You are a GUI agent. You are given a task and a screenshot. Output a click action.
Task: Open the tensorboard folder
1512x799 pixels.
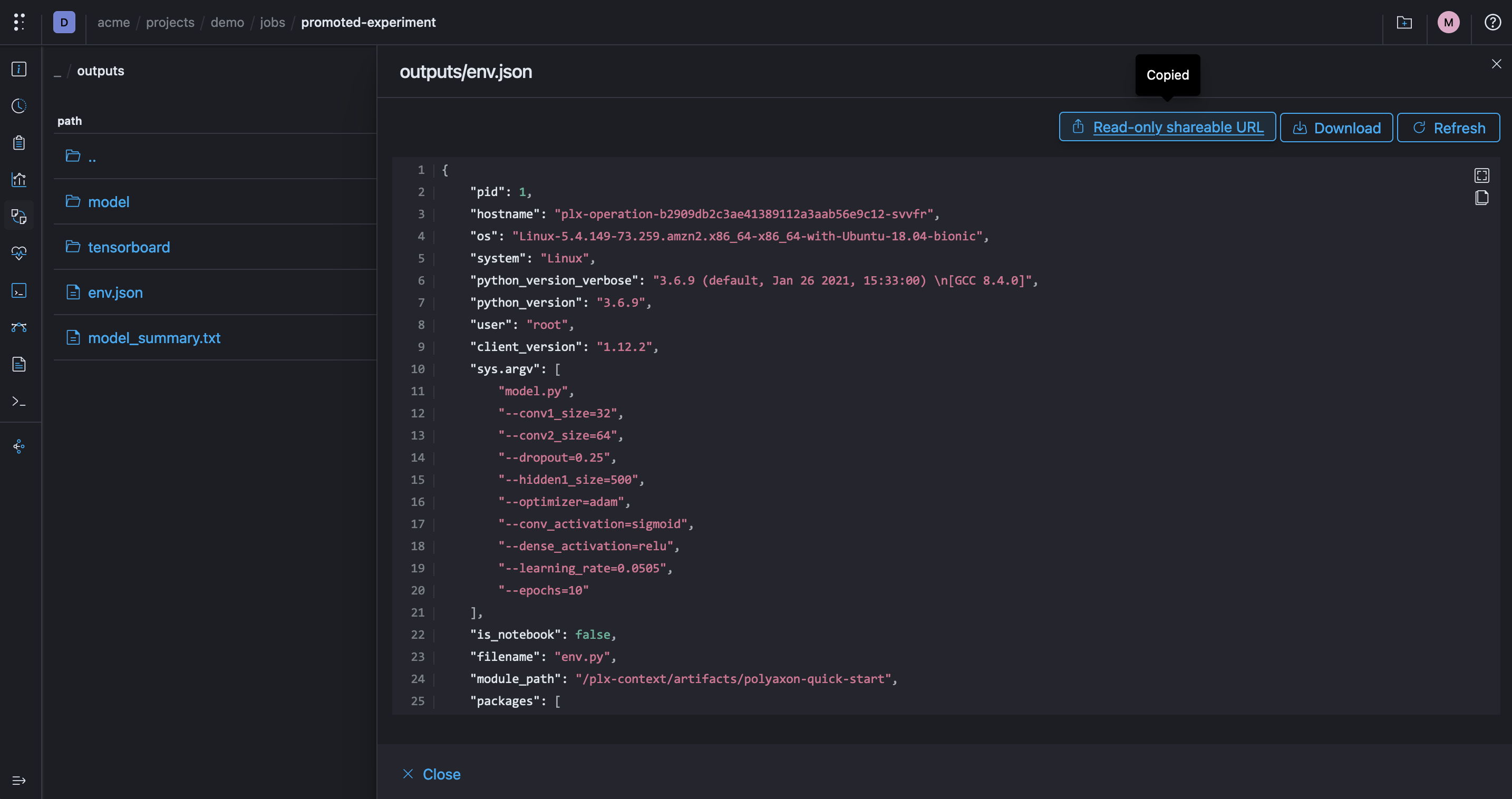(129, 247)
